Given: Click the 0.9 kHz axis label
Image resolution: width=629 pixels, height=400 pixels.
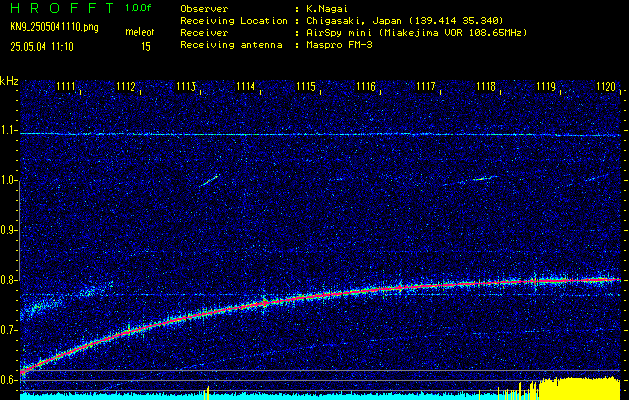Looking at the screenshot, I should coord(9,230).
